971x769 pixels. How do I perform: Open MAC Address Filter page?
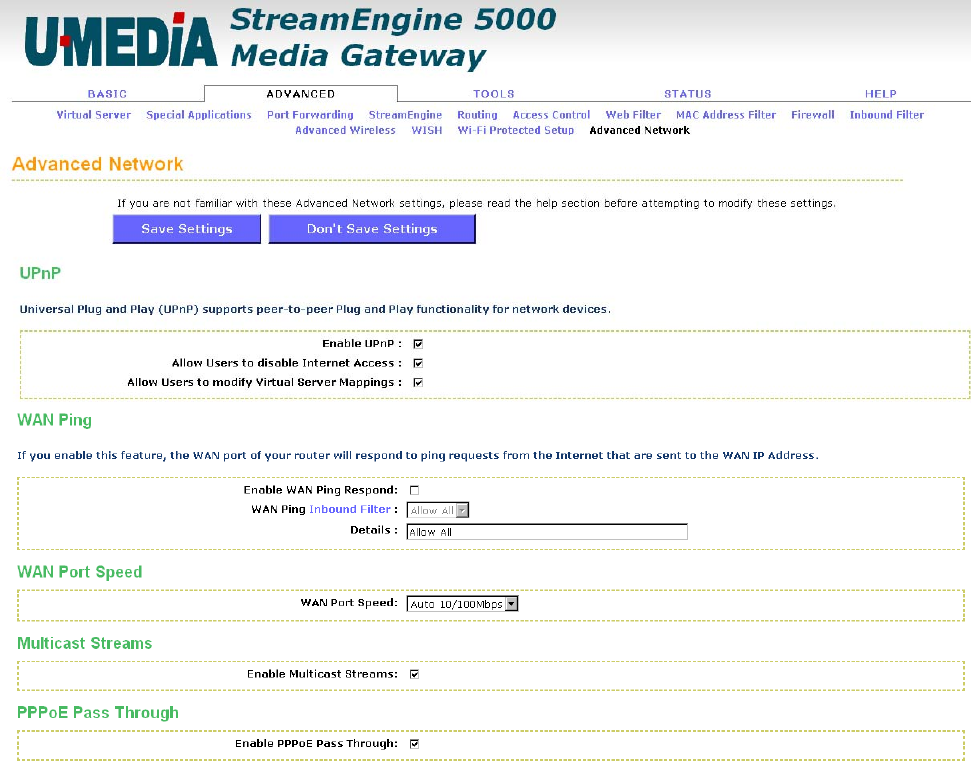pos(726,115)
